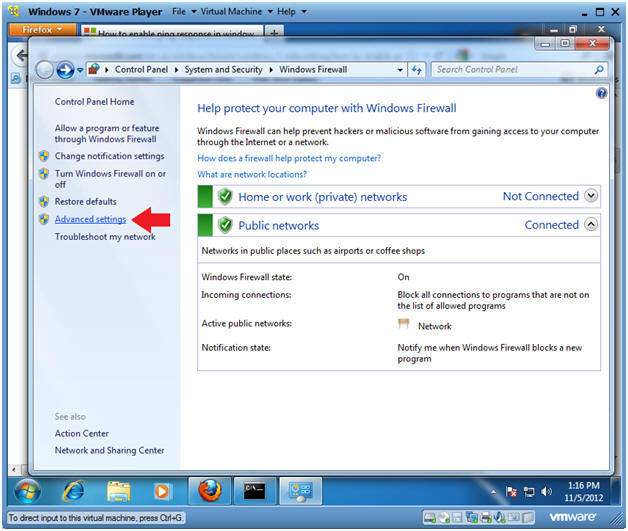
Task: Click Action Center flag tray icon
Action: [511, 492]
